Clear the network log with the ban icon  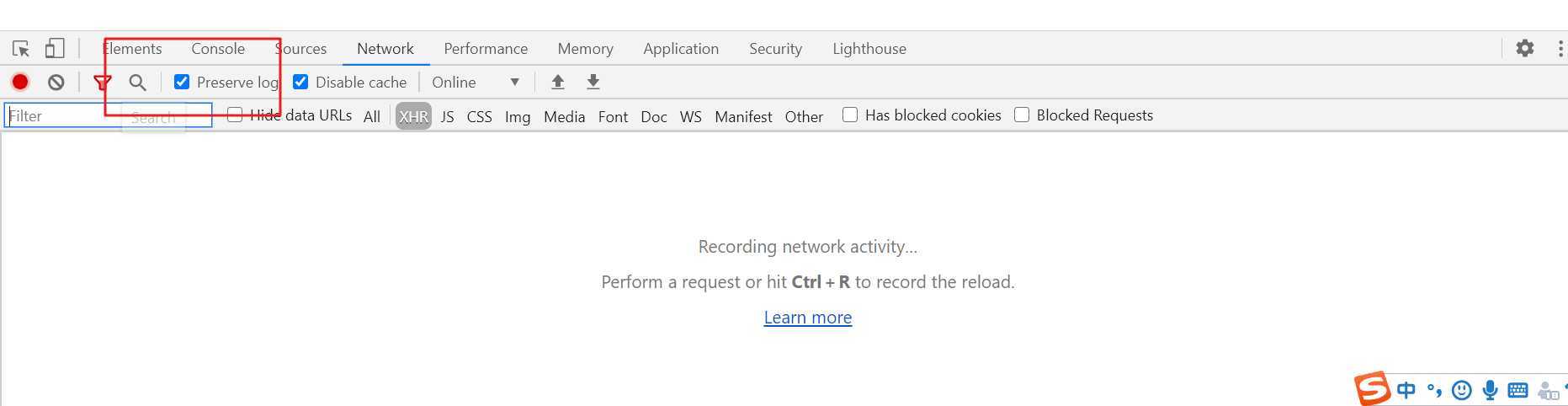click(56, 82)
